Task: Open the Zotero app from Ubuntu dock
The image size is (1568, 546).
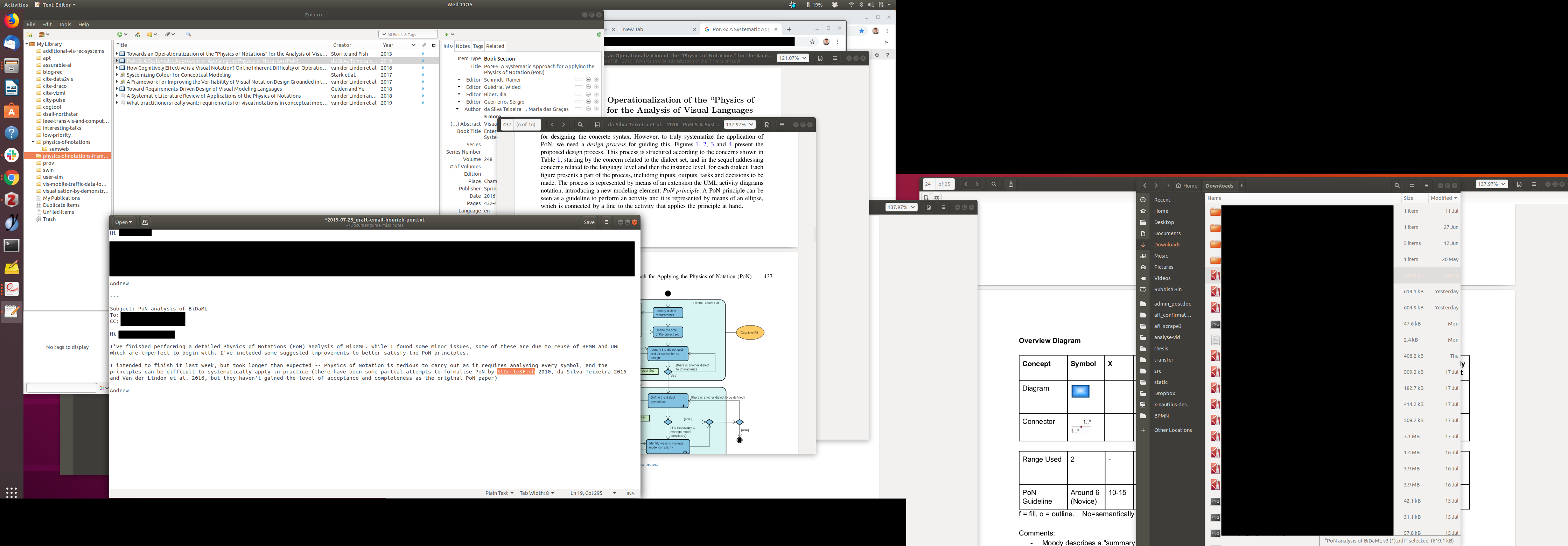Action: click(x=12, y=199)
